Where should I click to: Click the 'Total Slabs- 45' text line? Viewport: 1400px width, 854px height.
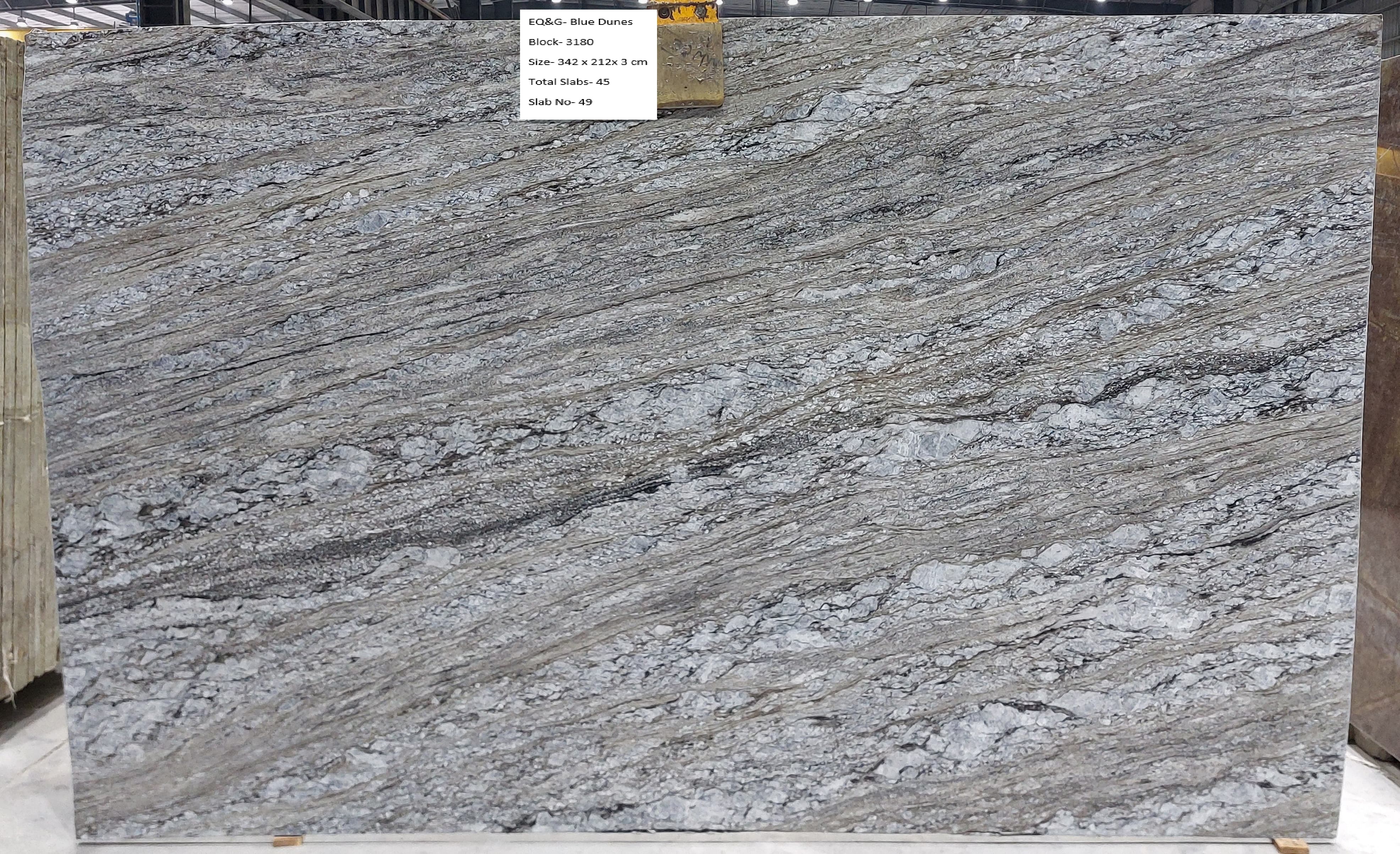pyautogui.click(x=569, y=82)
